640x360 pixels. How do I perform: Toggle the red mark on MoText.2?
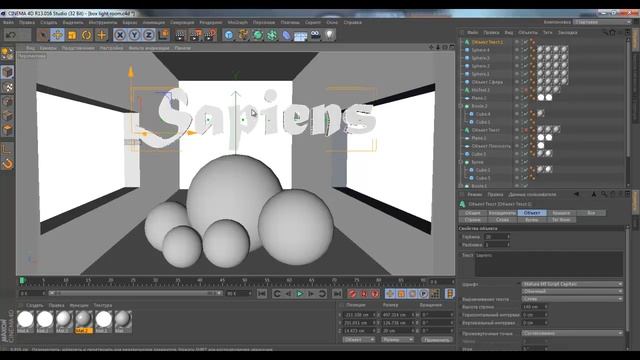coord(526,90)
